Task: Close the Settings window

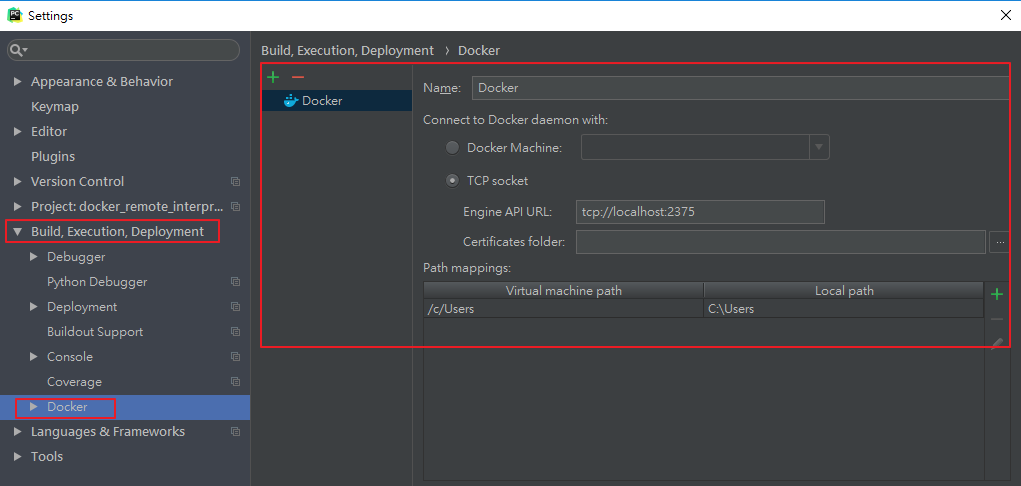Action: pyautogui.click(x=1005, y=16)
